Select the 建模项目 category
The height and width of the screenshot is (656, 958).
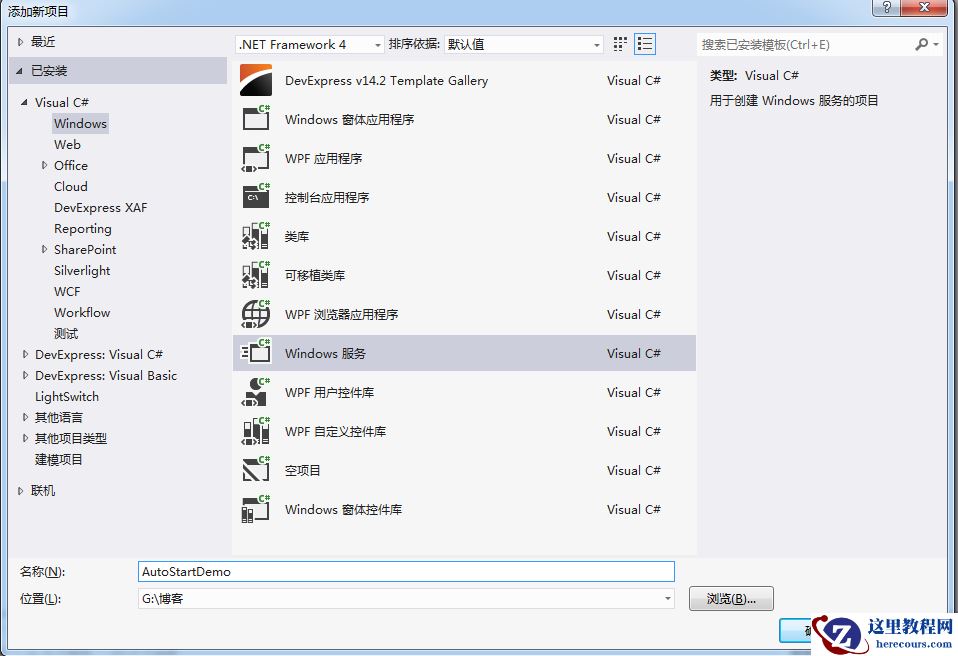59,459
